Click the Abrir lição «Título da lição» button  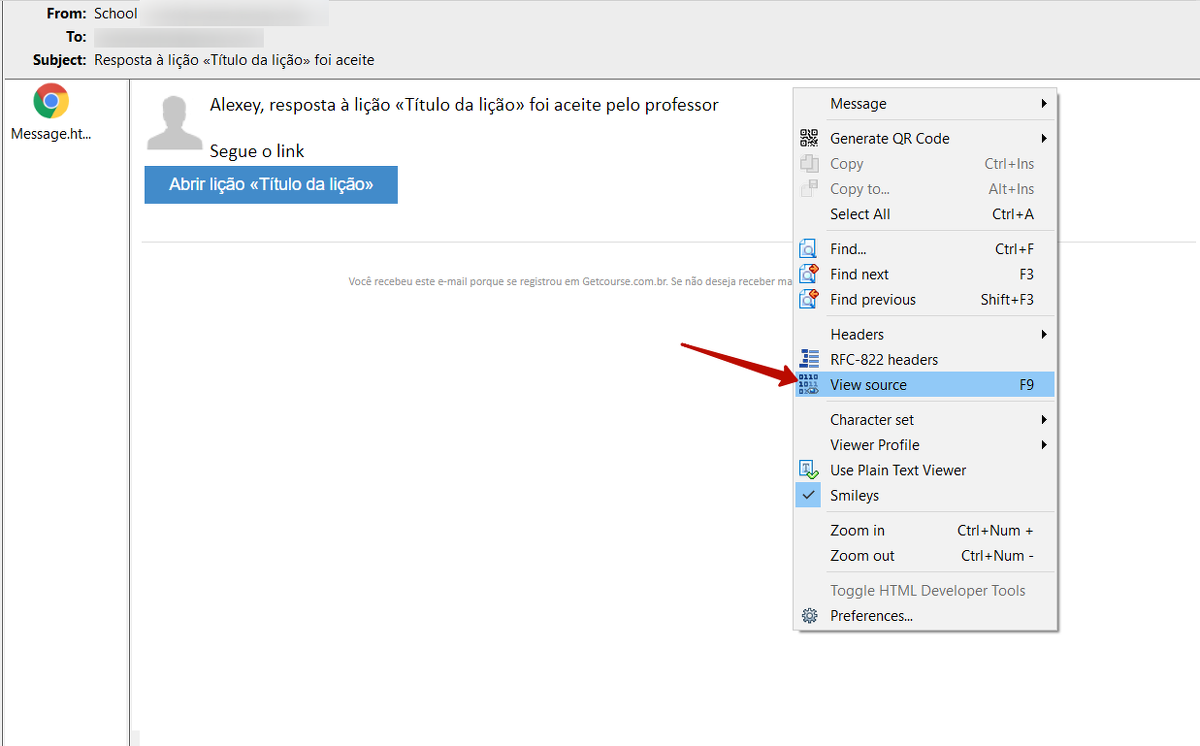pyautogui.click(x=271, y=185)
